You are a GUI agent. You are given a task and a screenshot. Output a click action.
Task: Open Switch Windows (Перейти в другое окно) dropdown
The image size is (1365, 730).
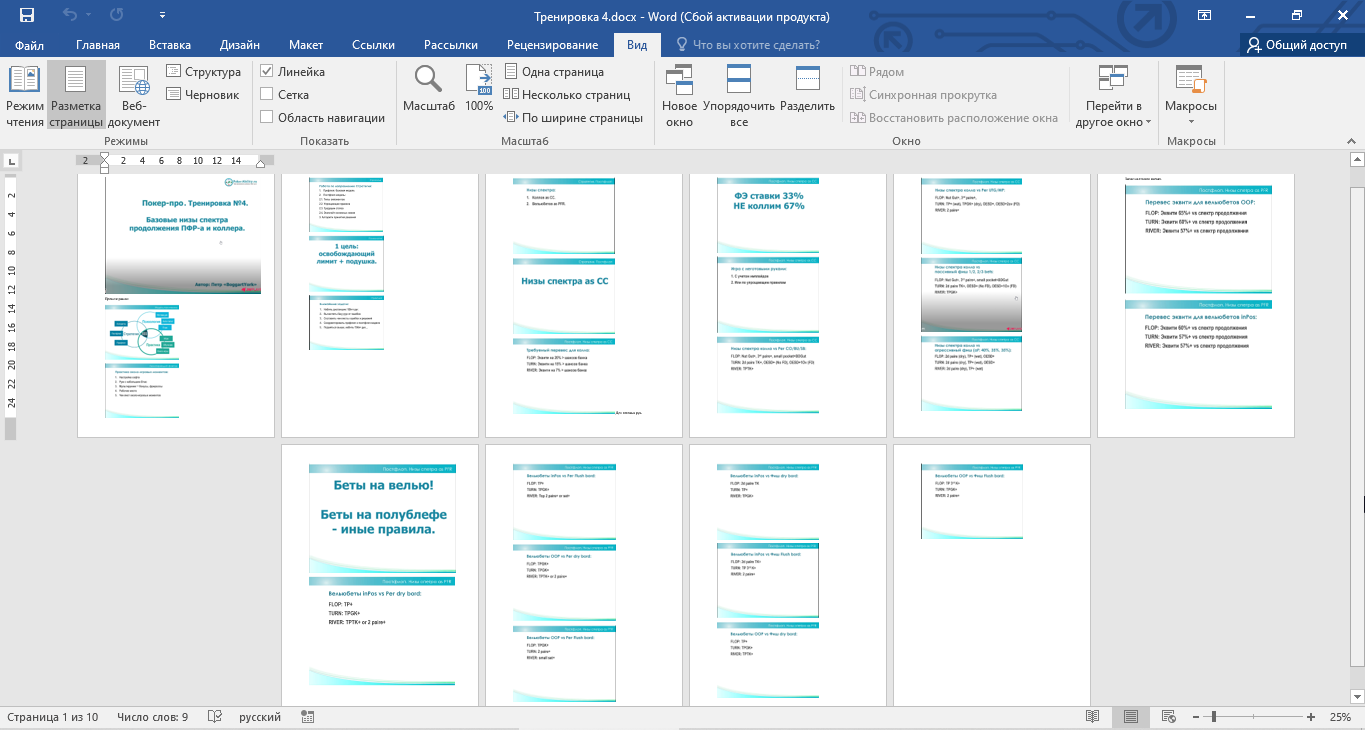(1113, 96)
